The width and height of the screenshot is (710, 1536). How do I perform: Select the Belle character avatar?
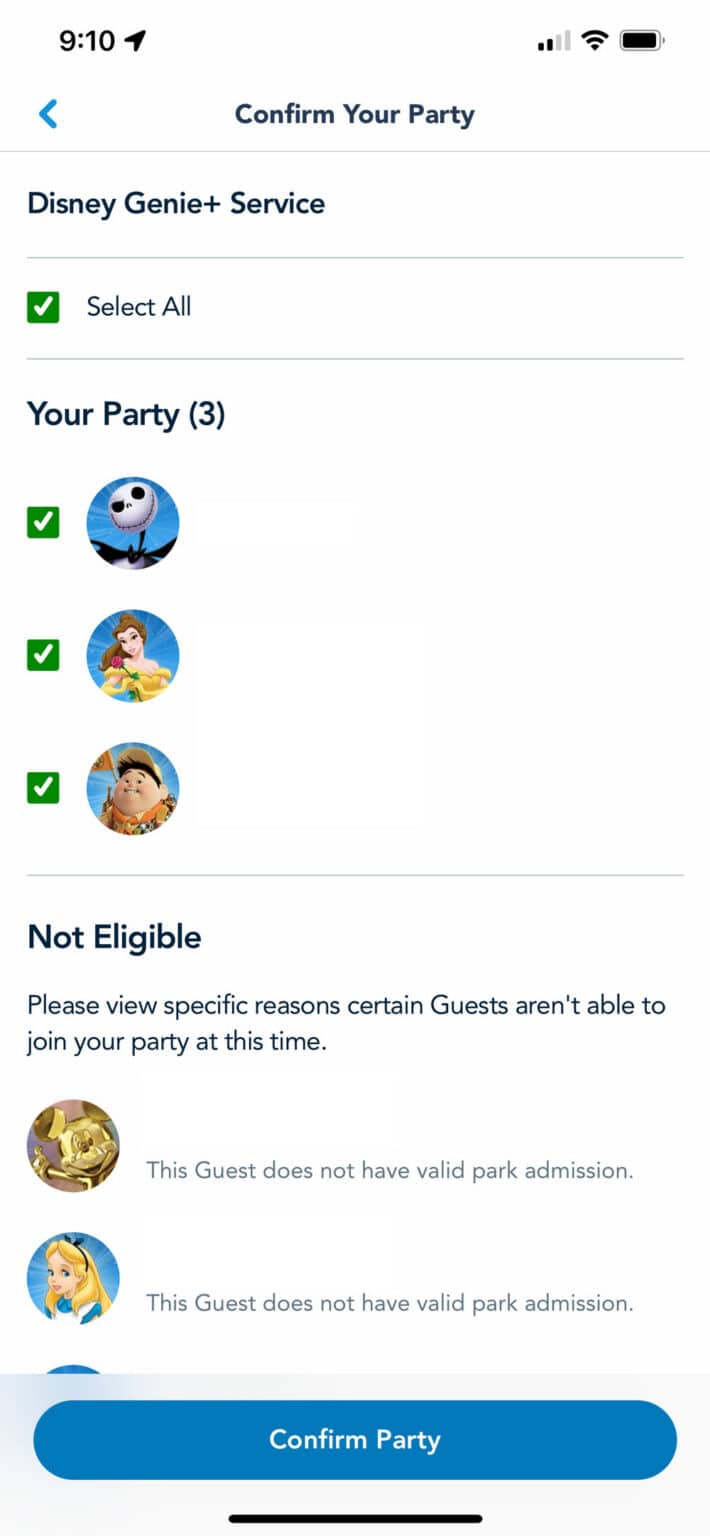[133, 655]
